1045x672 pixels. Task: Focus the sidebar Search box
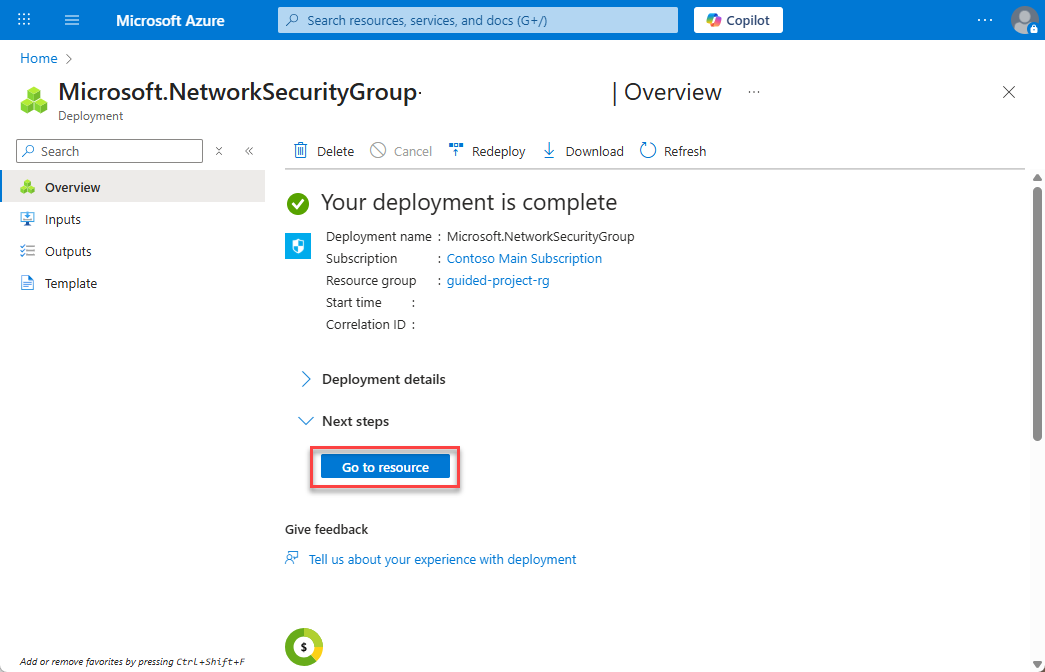(x=109, y=151)
